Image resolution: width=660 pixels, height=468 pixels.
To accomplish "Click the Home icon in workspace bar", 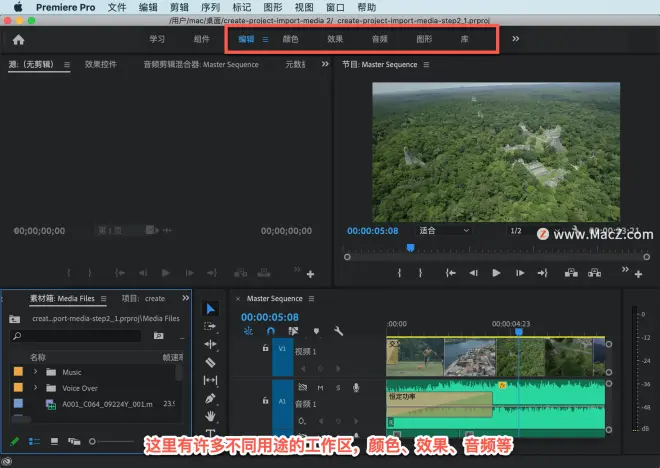I will click(19, 40).
